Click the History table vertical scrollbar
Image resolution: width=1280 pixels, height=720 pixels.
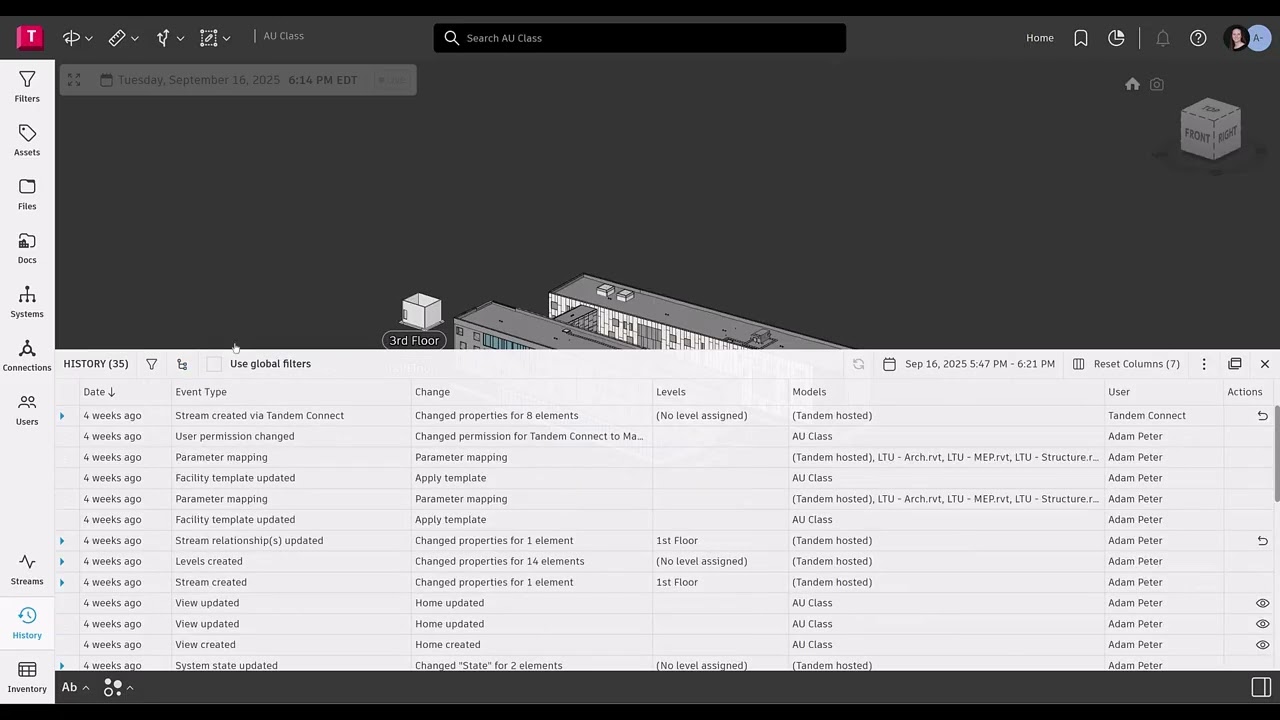1276,455
